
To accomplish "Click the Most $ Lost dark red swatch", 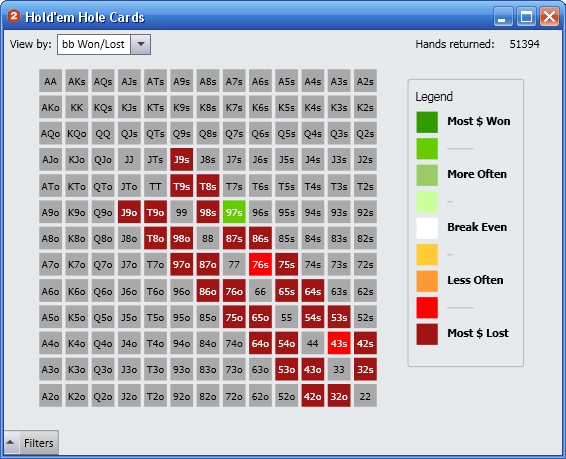I will pyautogui.click(x=427, y=334).
